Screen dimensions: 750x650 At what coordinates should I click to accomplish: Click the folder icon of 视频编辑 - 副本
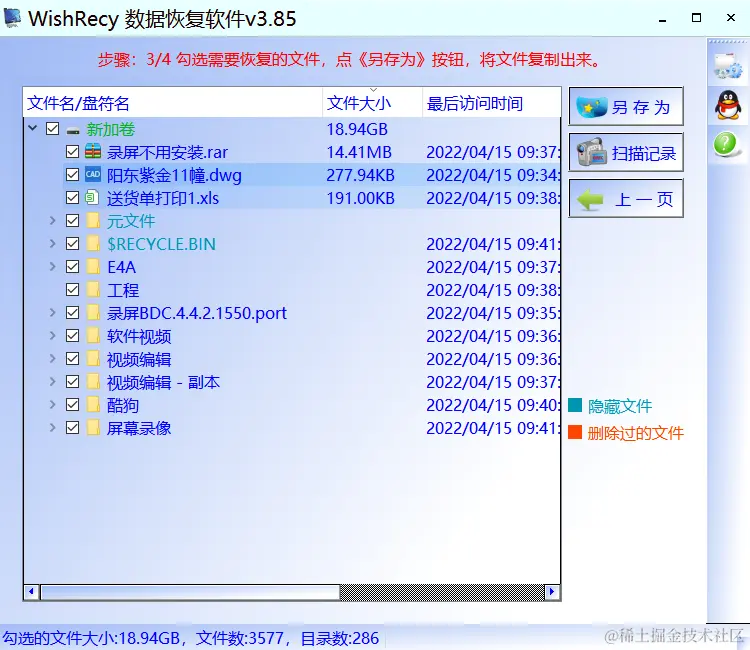[x=93, y=381]
